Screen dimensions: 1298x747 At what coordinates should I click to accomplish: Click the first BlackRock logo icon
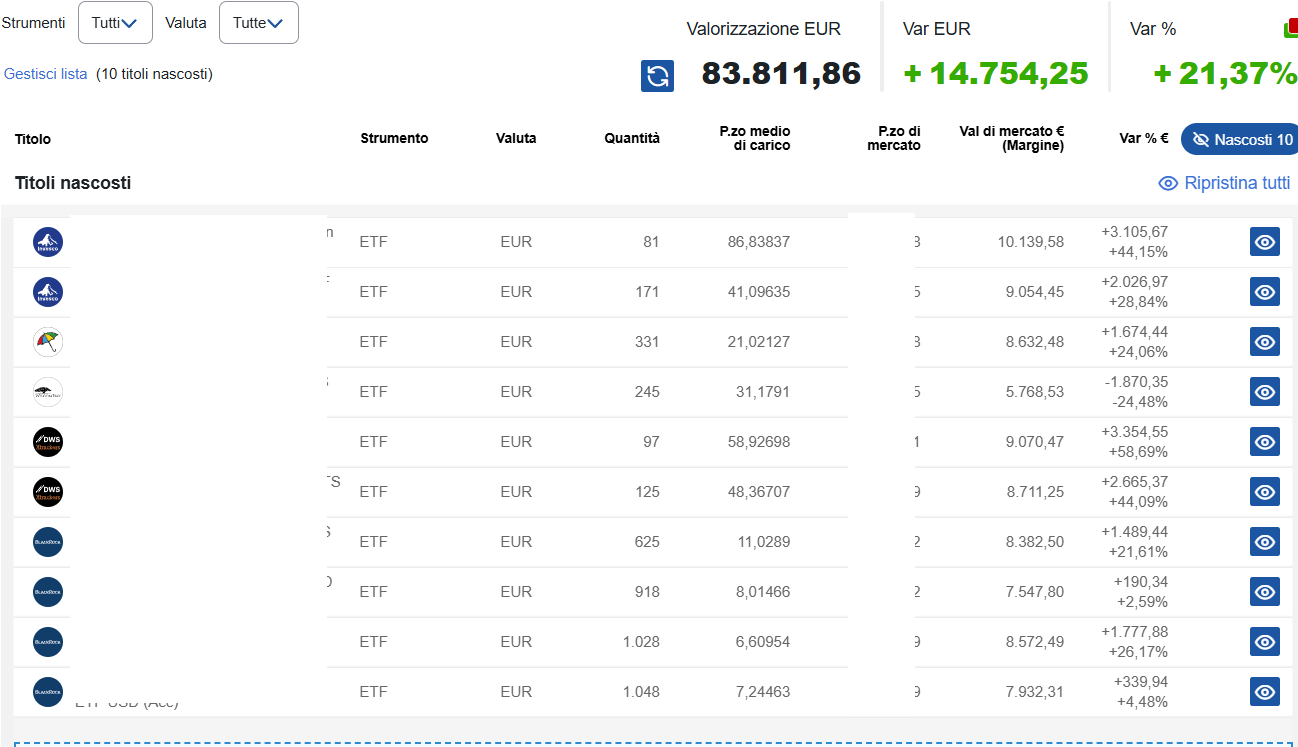click(48, 542)
